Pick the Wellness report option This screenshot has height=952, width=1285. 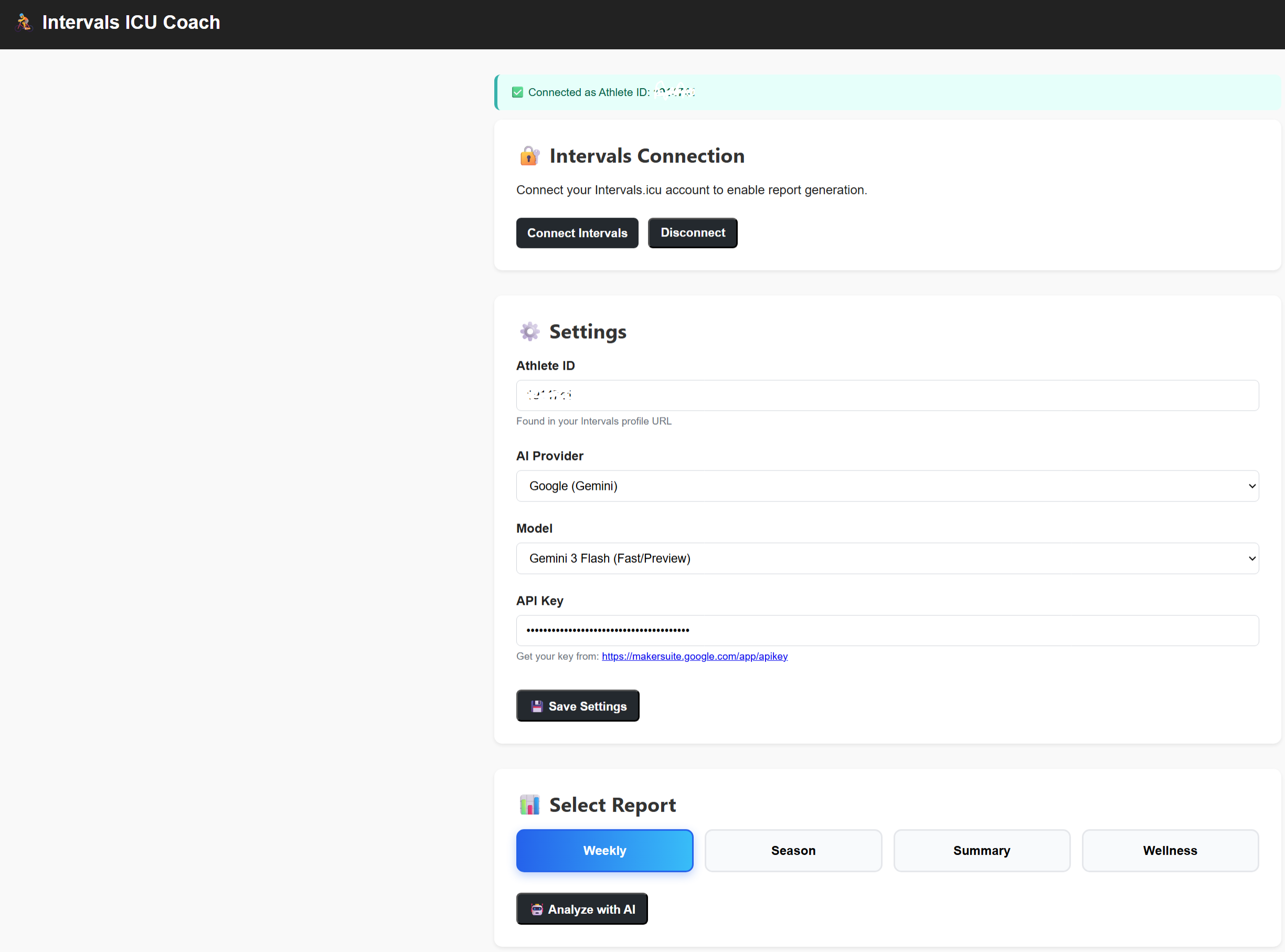coord(1170,851)
